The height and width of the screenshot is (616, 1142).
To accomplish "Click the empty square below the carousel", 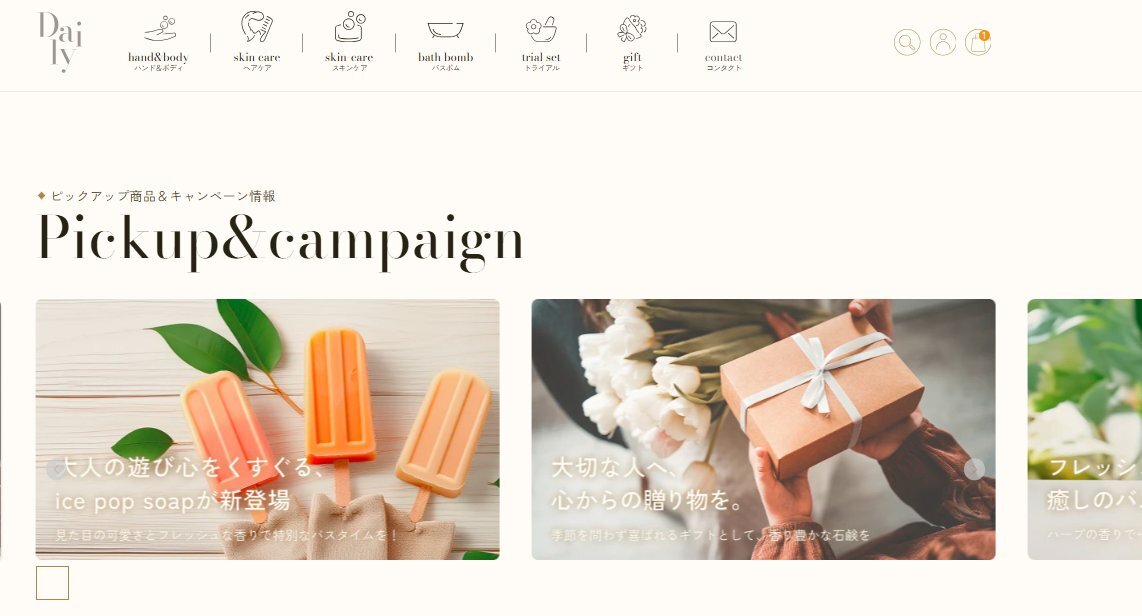I will (x=52, y=583).
